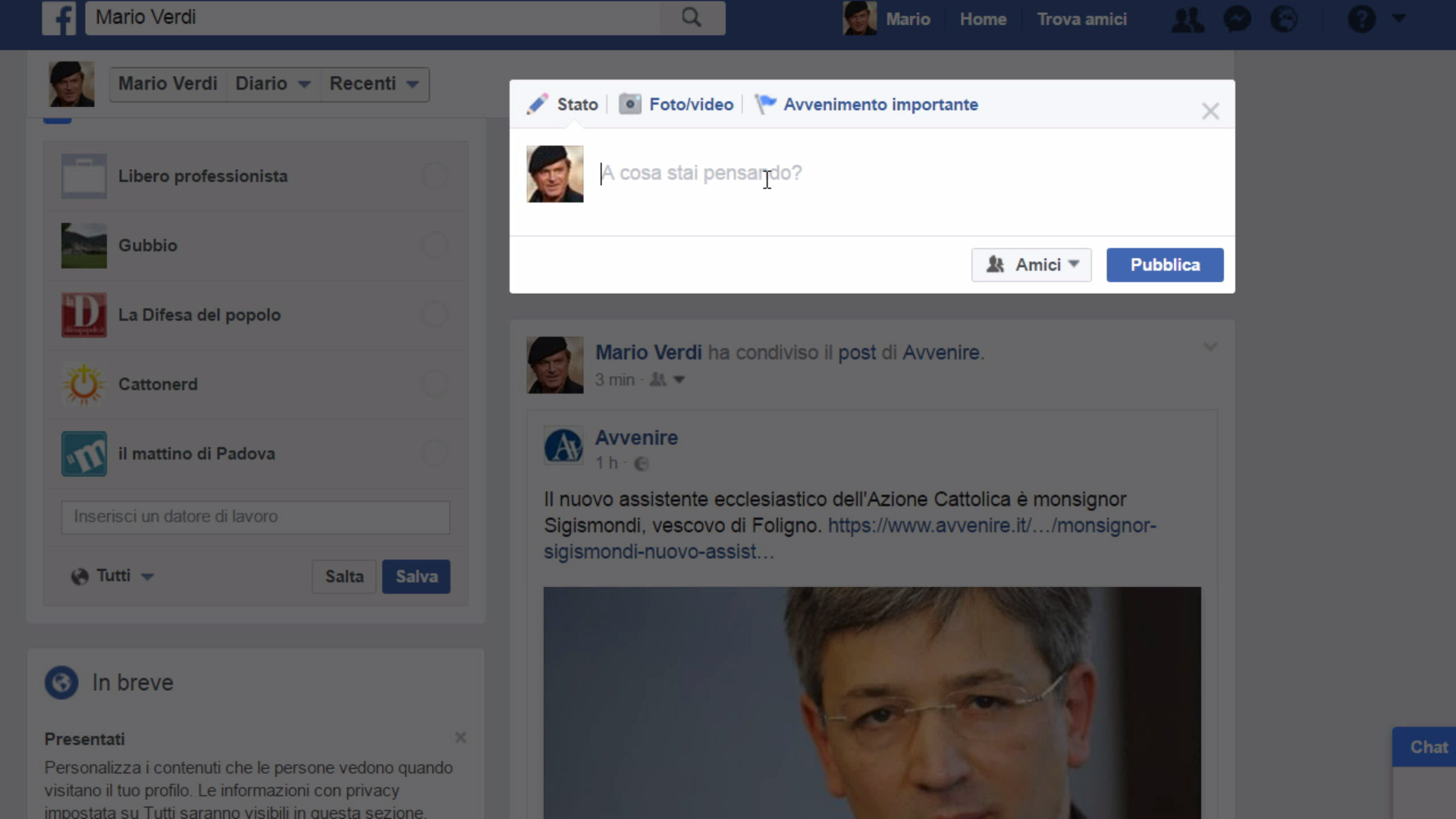Screen dimensions: 1456x819
Task: Click the Salta button
Action: (344, 576)
